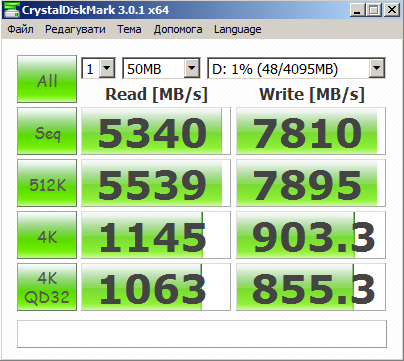The image size is (404, 361).
Task: Expand the test count dropdown showing 1
Action: pyautogui.click(x=98, y=69)
